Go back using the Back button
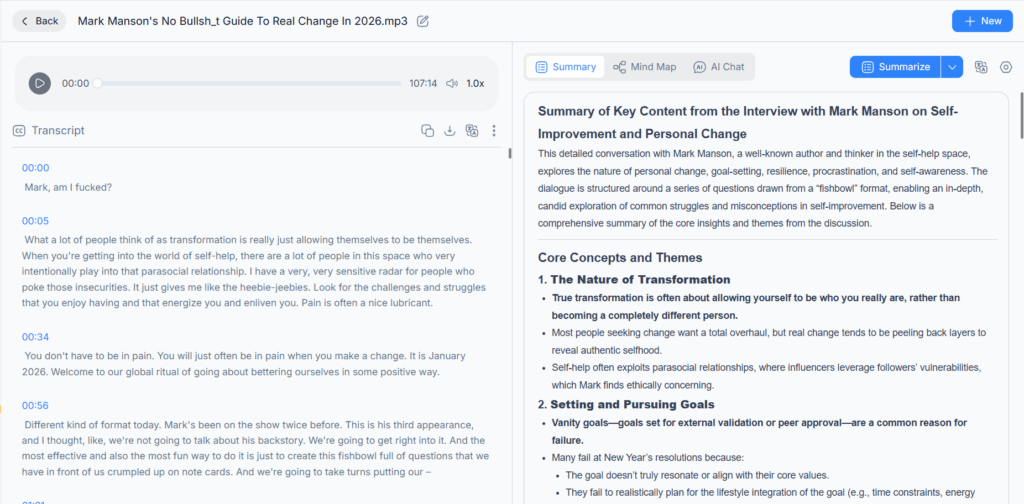 pos(38,21)
